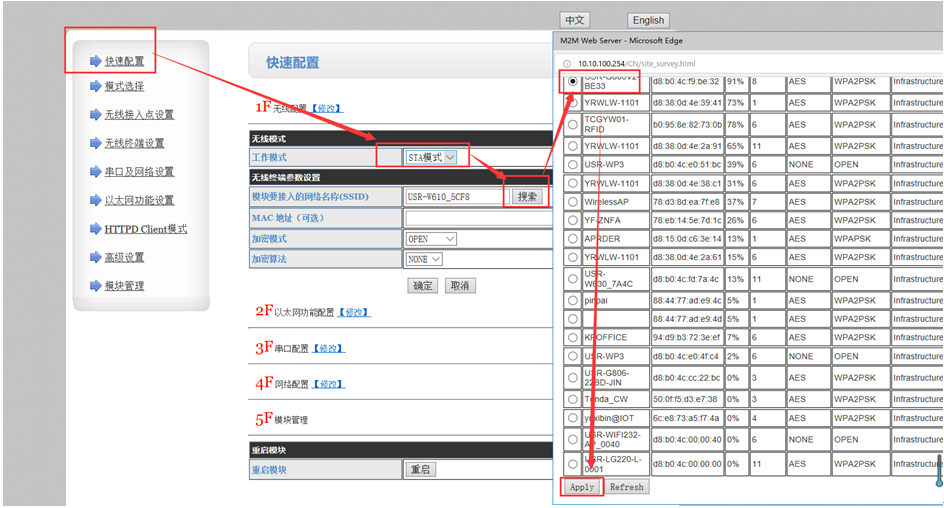Open the 模块管理 sidebar menu item
The image size is (944, 508).
pyautogui.click(x=124, y=286)
